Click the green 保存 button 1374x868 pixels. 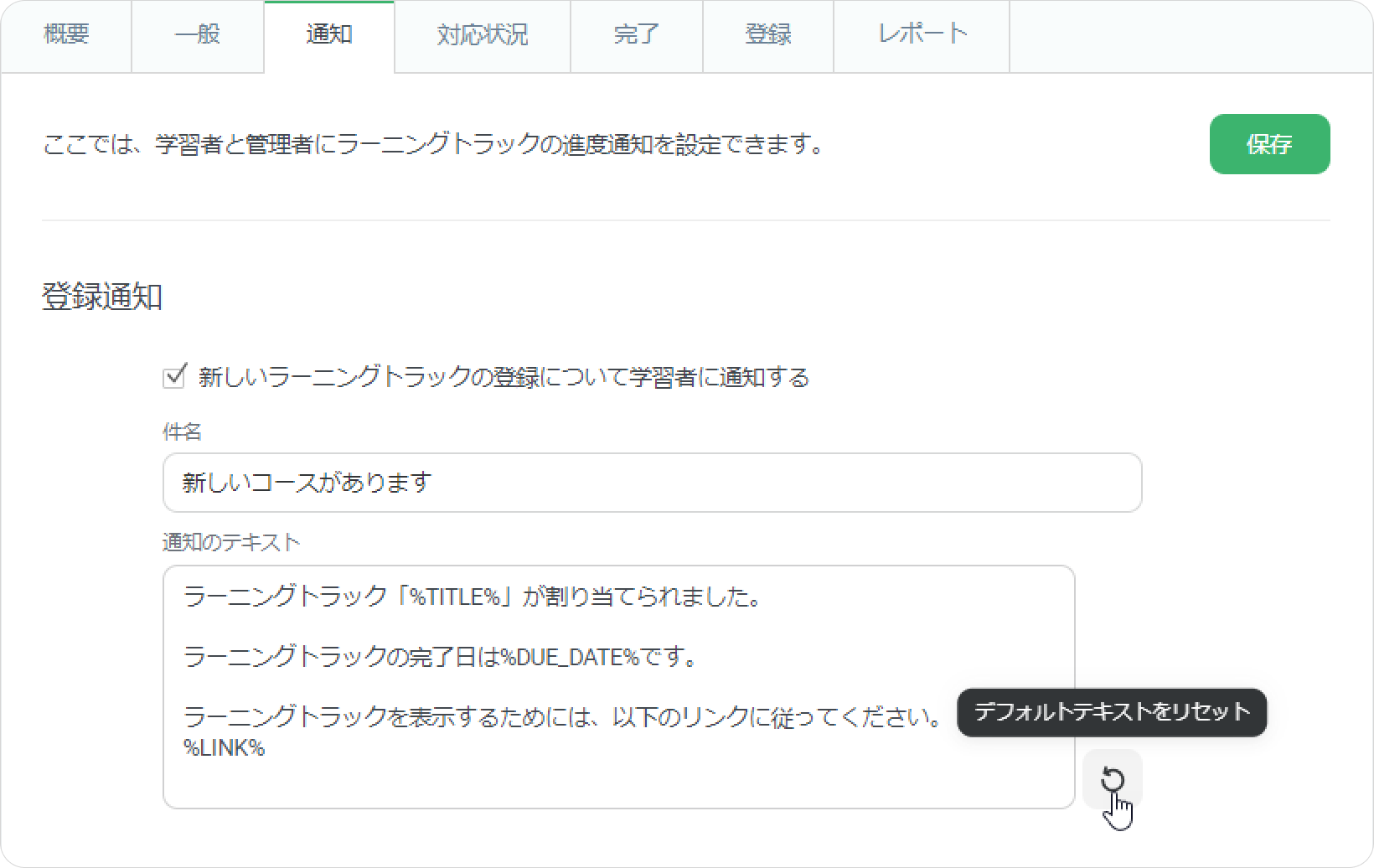tap(1269, 144)
